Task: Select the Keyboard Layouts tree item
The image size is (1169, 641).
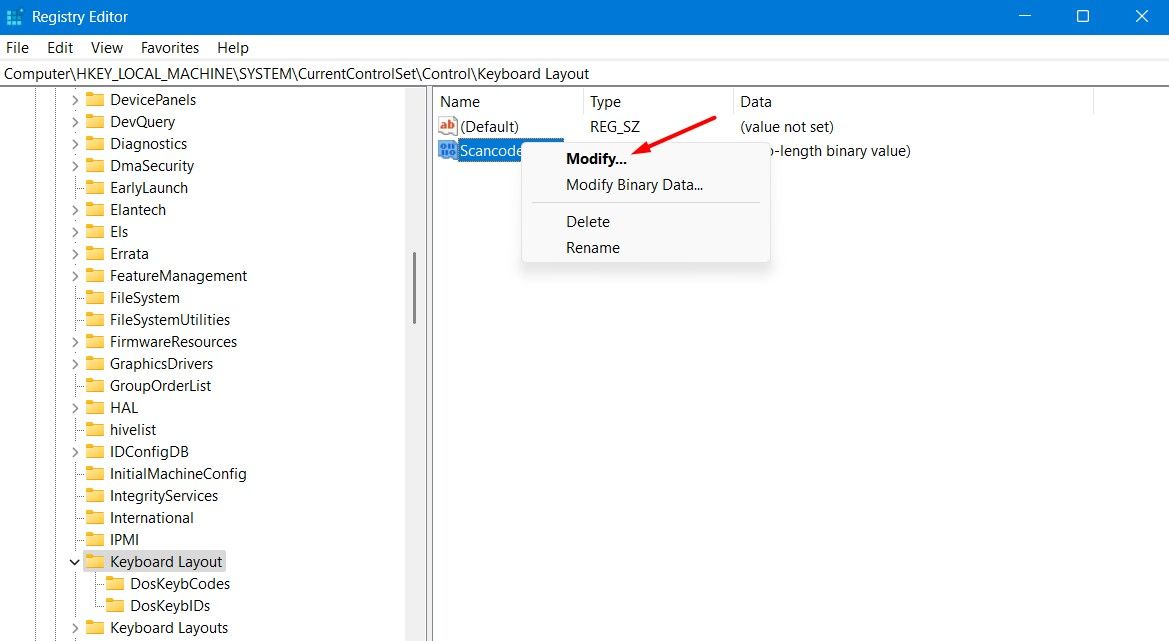Action: pyautogui.click(x=168, y=628)
